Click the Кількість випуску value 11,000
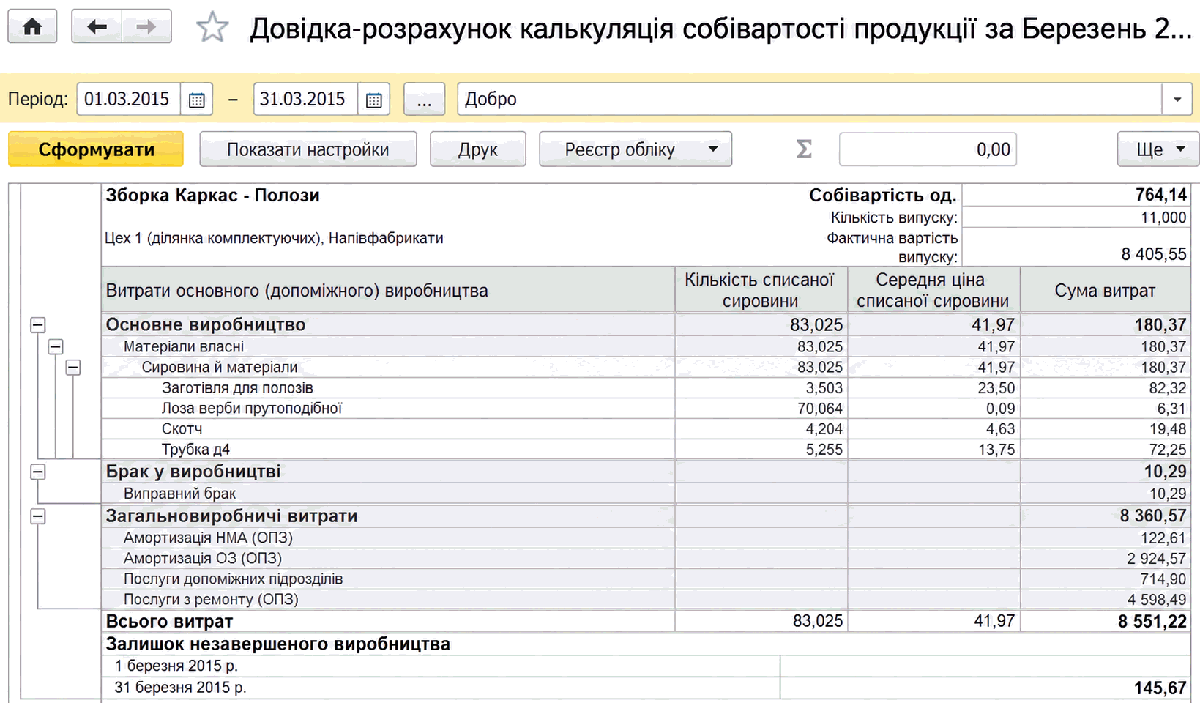This screenshot has height=703, width=1200. point(1163,218)
